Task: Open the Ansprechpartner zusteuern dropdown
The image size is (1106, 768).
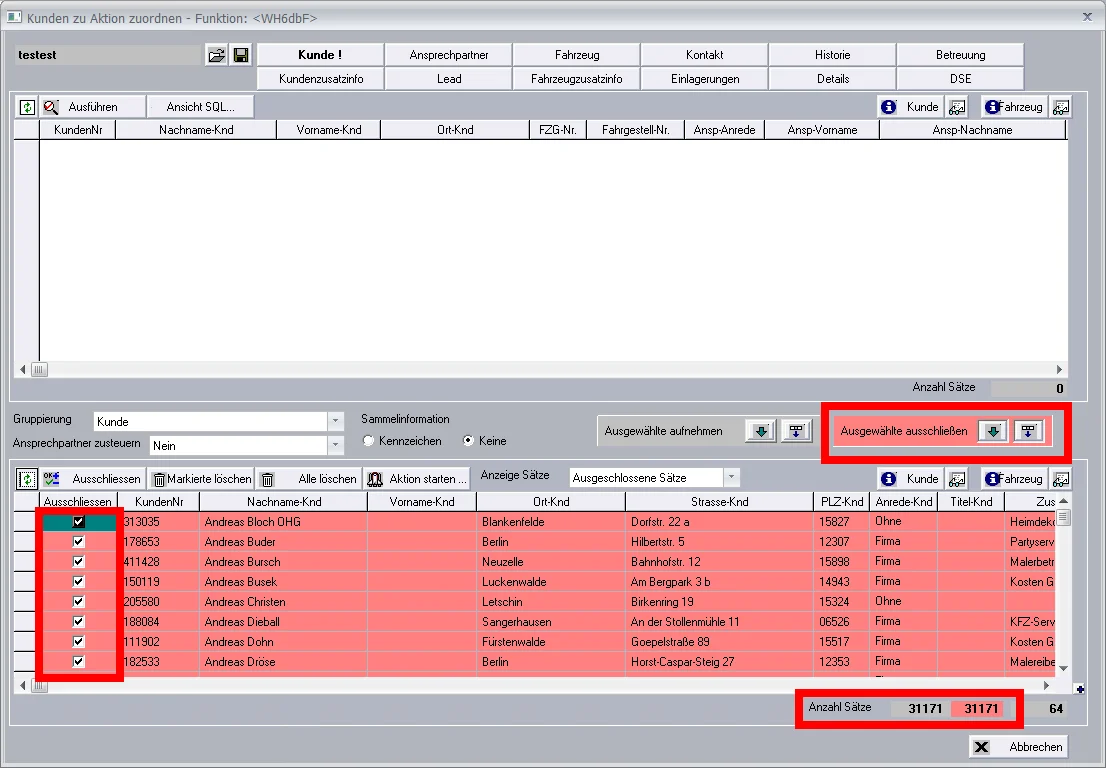Action: coord(336,445)
